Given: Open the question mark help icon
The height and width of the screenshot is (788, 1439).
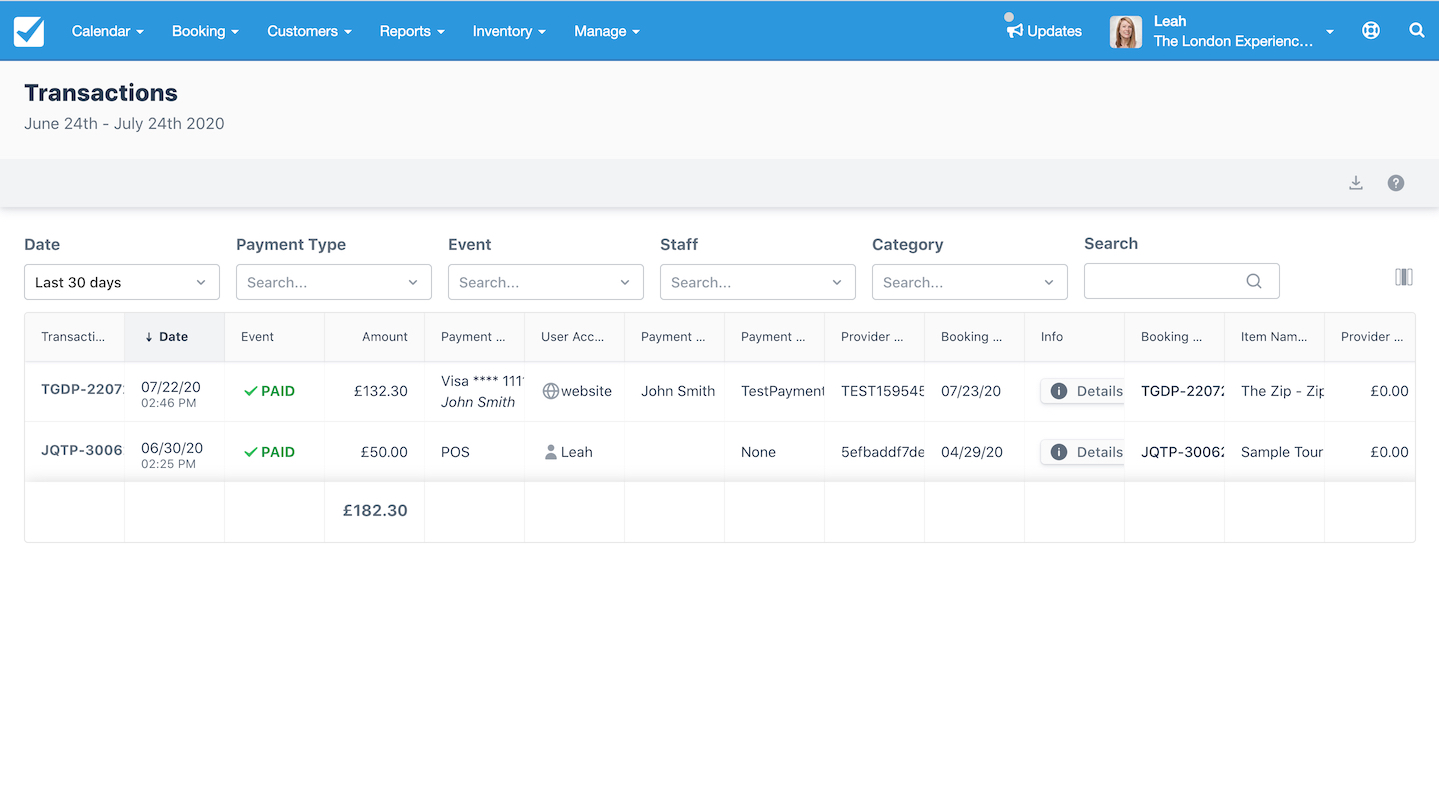Looking at the screenshot, I should point(1396,183).
